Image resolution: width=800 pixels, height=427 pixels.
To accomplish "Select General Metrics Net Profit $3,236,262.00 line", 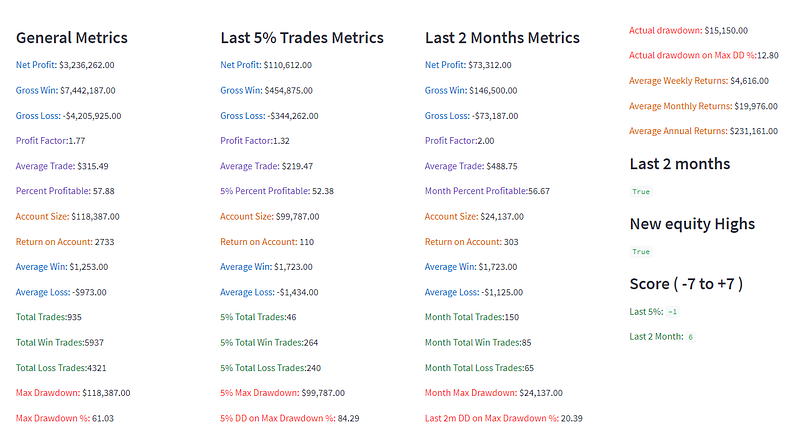I will (65, 65).
